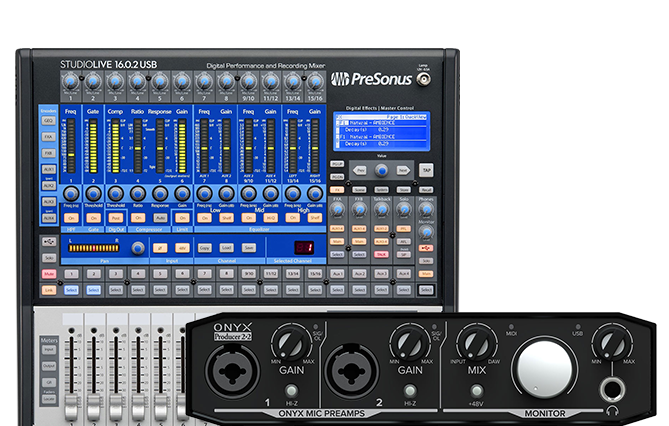Click the Phones level knob
Screen dimensions: 669x426
426,210
